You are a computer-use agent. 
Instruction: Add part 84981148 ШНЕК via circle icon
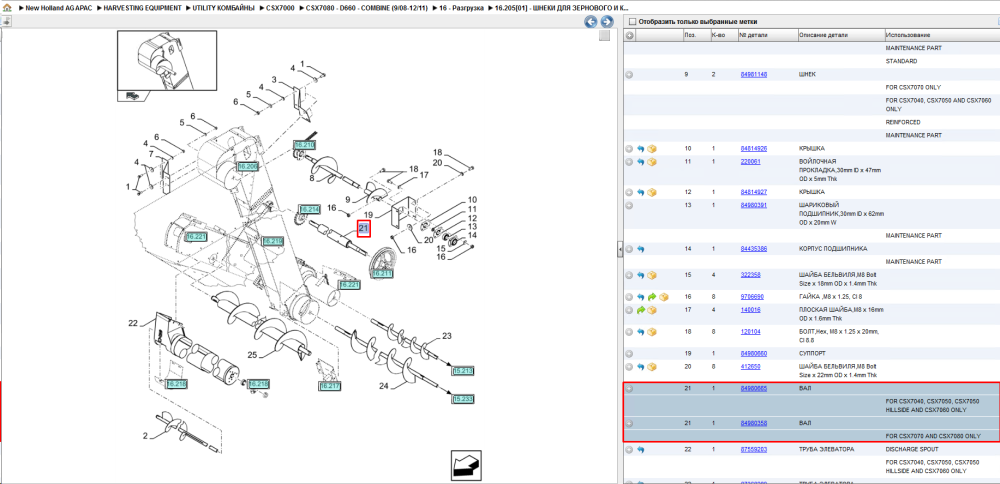(x=629, y=75)
